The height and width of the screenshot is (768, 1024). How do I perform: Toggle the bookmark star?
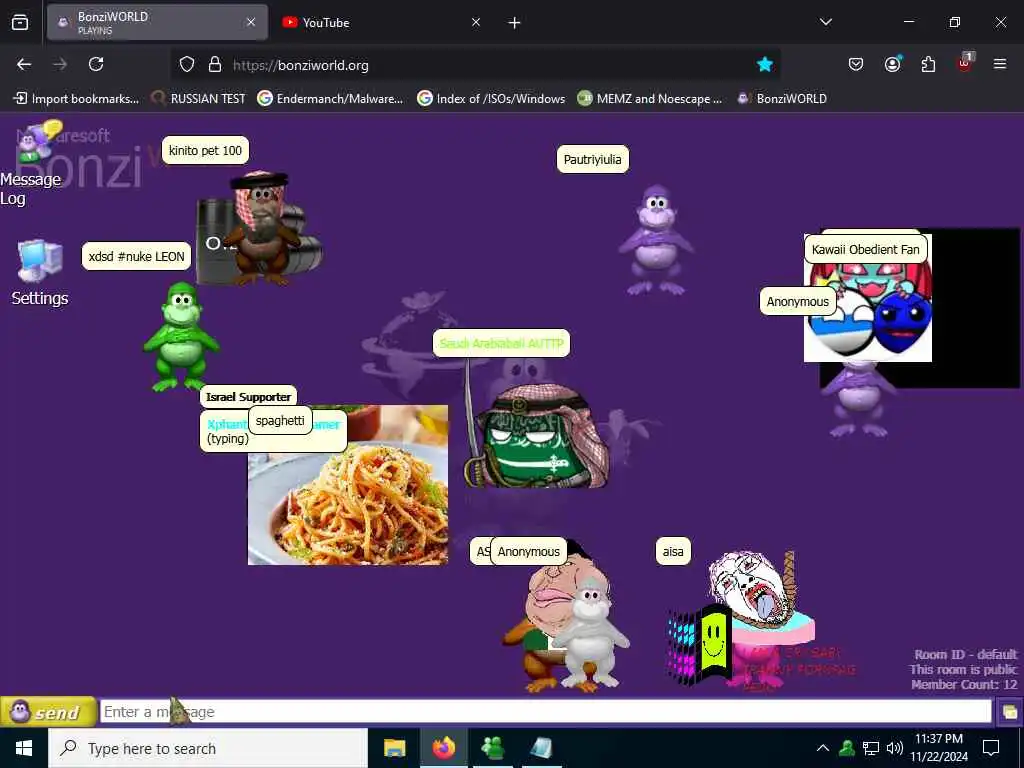(x=765, y=64)
